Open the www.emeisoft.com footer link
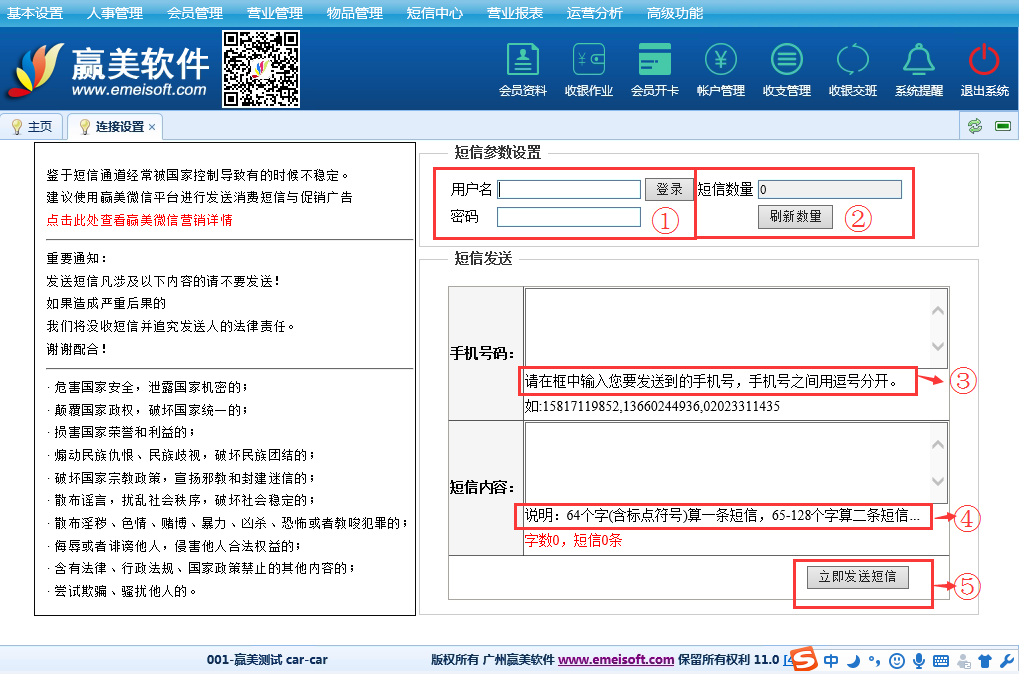1019x674 pixels. (616, 660)
